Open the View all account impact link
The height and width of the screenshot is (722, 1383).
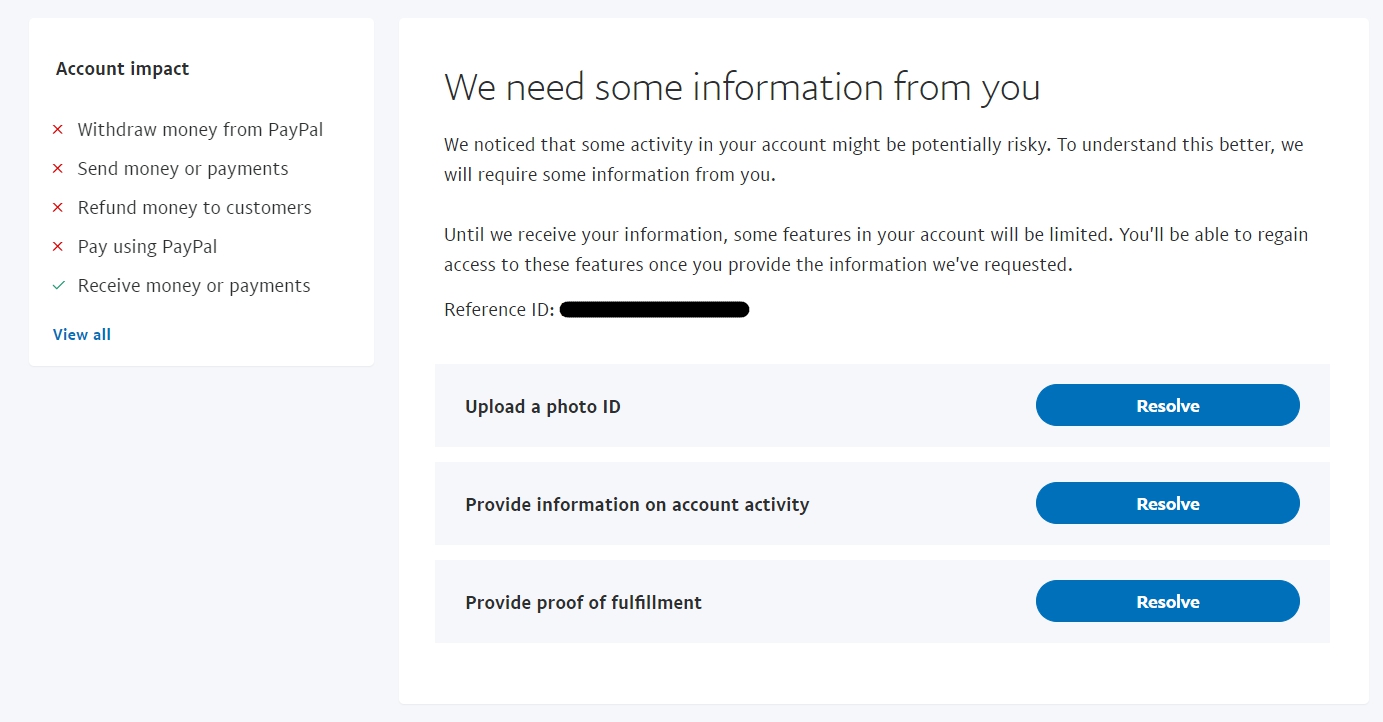pyautogui.click(x=82, y=335)
